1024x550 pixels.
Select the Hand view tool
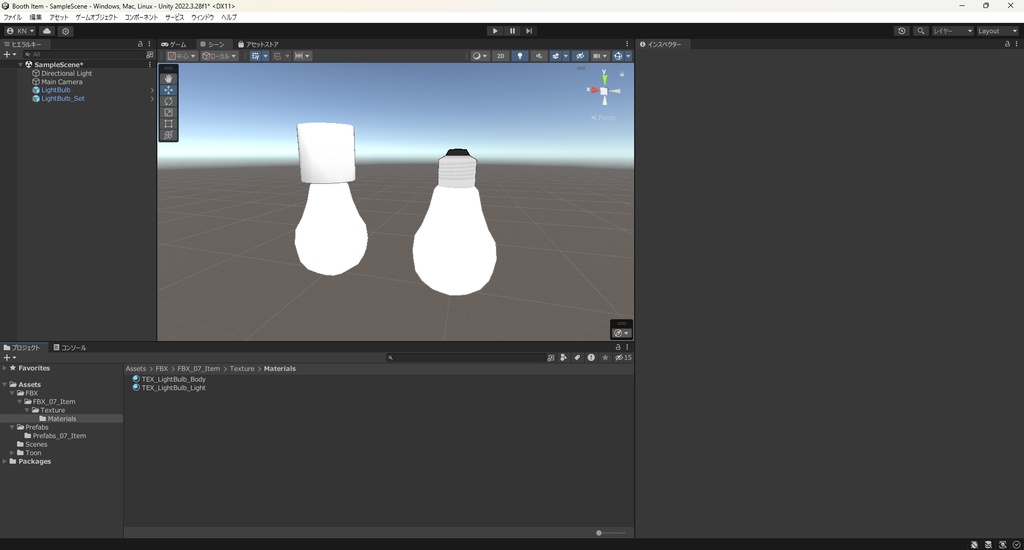(x=168, y=78)
